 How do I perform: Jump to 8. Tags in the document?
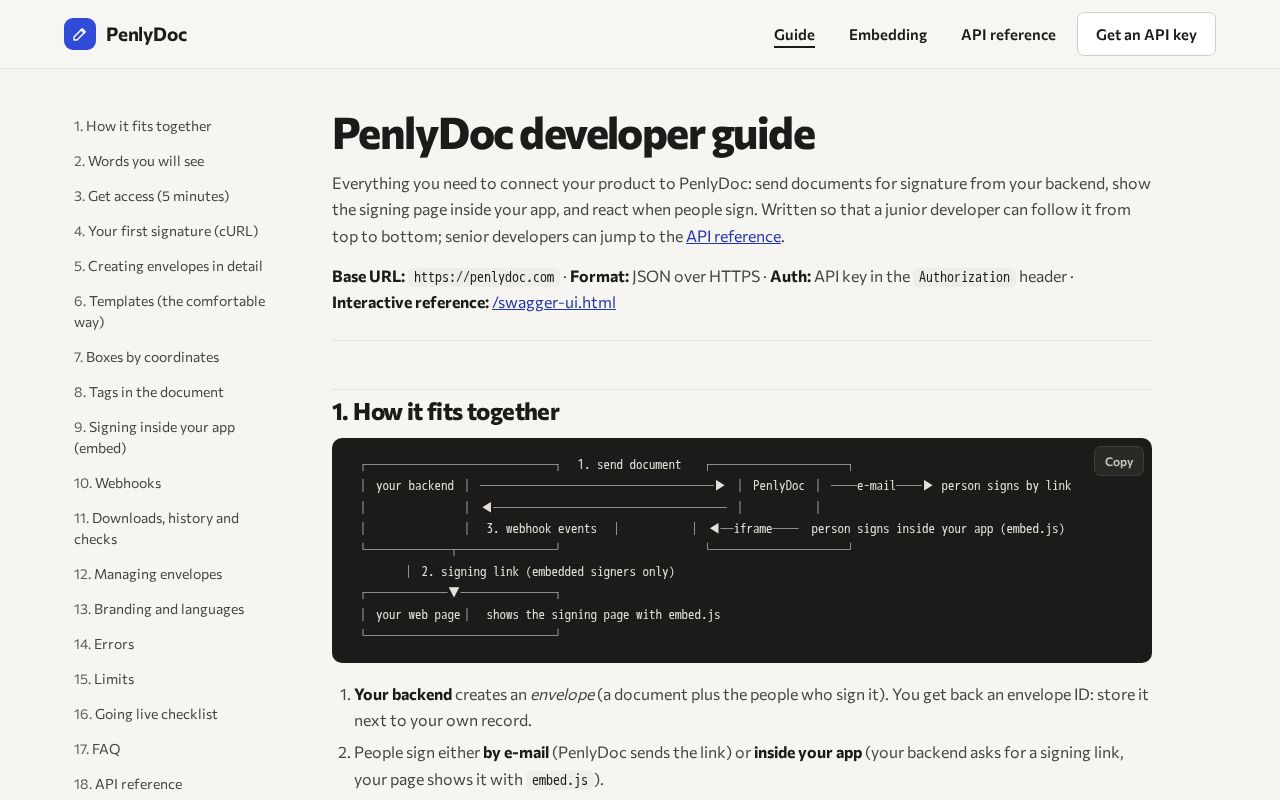click(149, 392)
